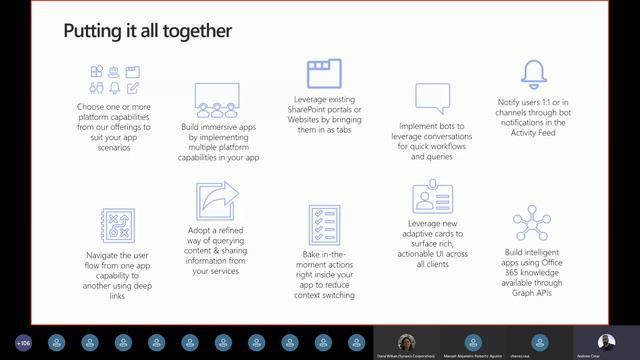This screenshot has height=360, width=640.
Task: Select the tabs window icon above SharePoint text
Action: click(324, 73)
